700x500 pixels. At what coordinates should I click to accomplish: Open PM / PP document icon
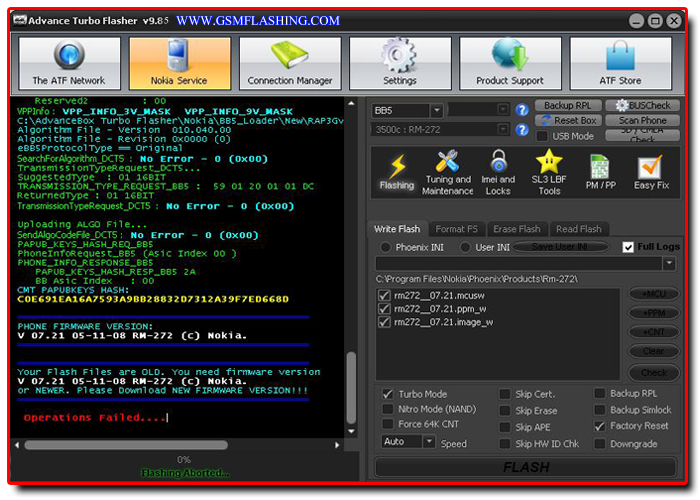coord(600,172)
